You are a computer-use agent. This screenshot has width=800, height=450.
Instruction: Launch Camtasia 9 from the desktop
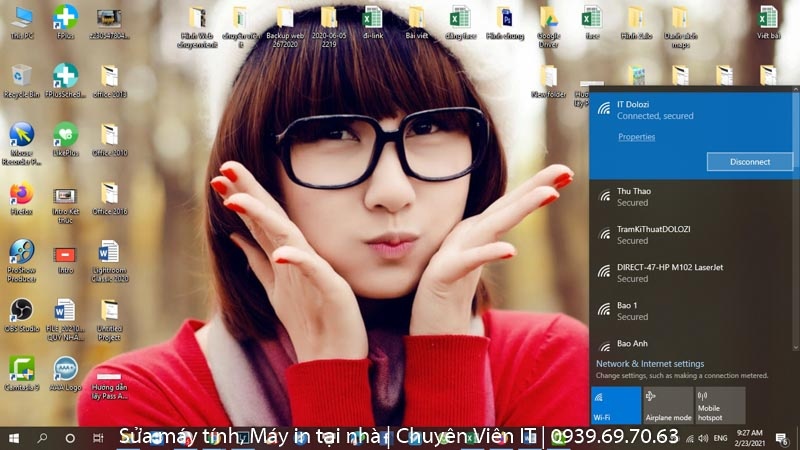point(21,370)
